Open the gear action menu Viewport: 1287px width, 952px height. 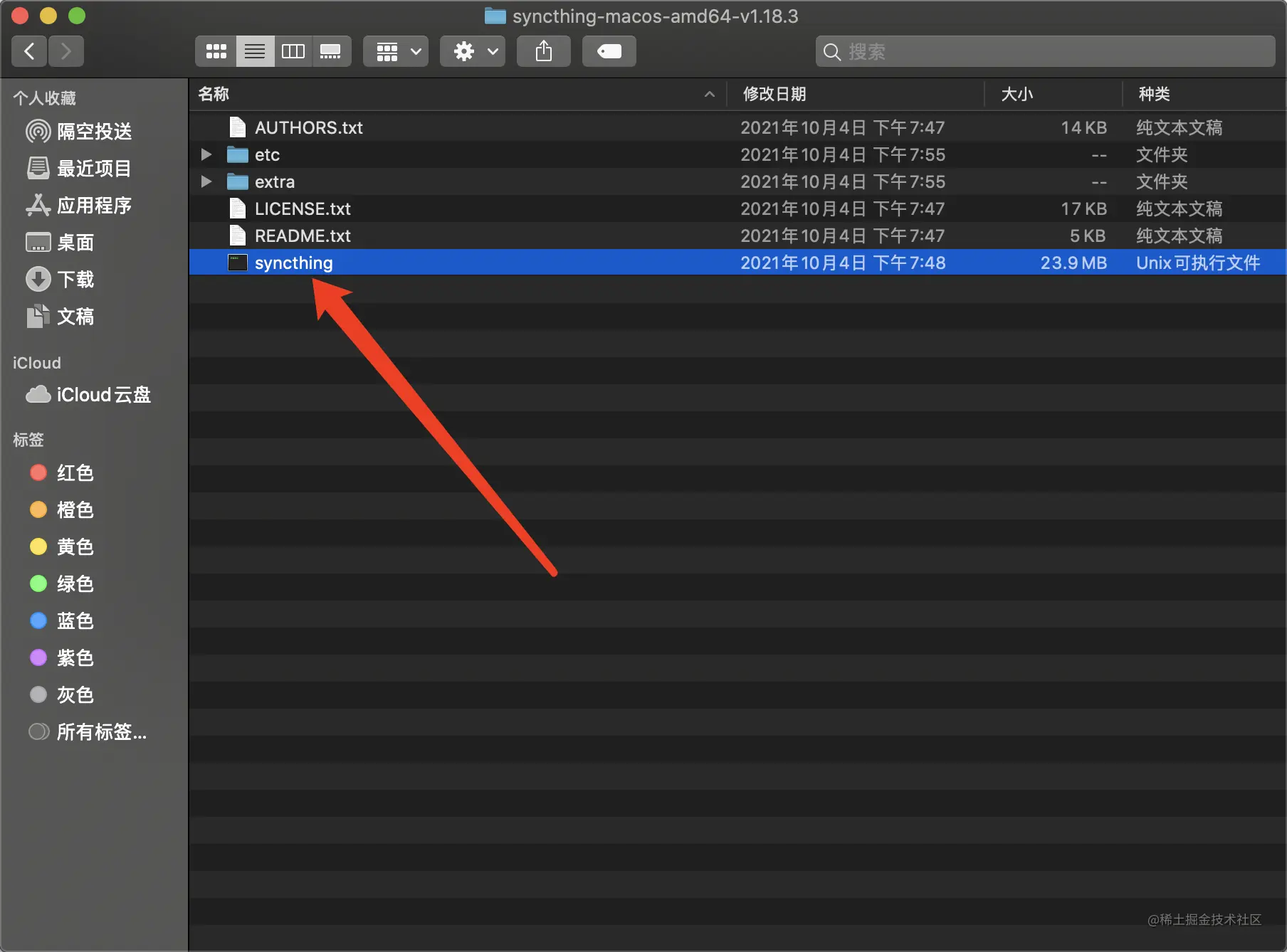pos(473,51)
